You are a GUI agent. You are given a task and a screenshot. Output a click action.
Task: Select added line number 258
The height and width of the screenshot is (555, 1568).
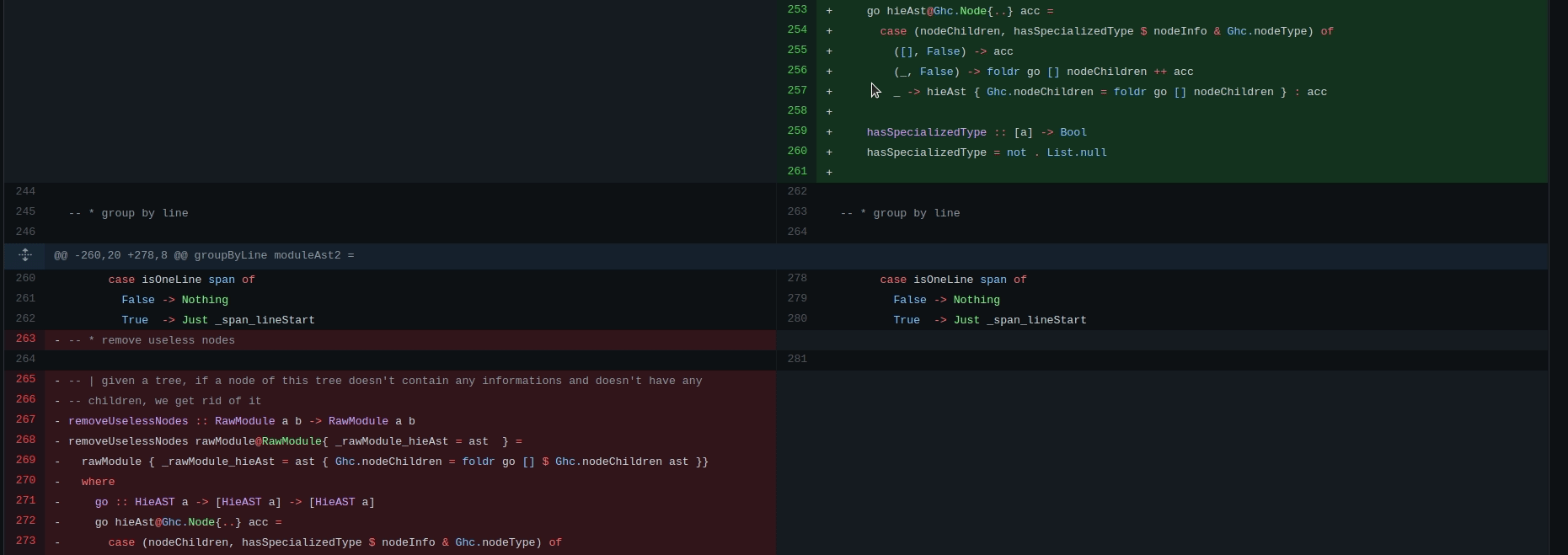pos(796,111)
